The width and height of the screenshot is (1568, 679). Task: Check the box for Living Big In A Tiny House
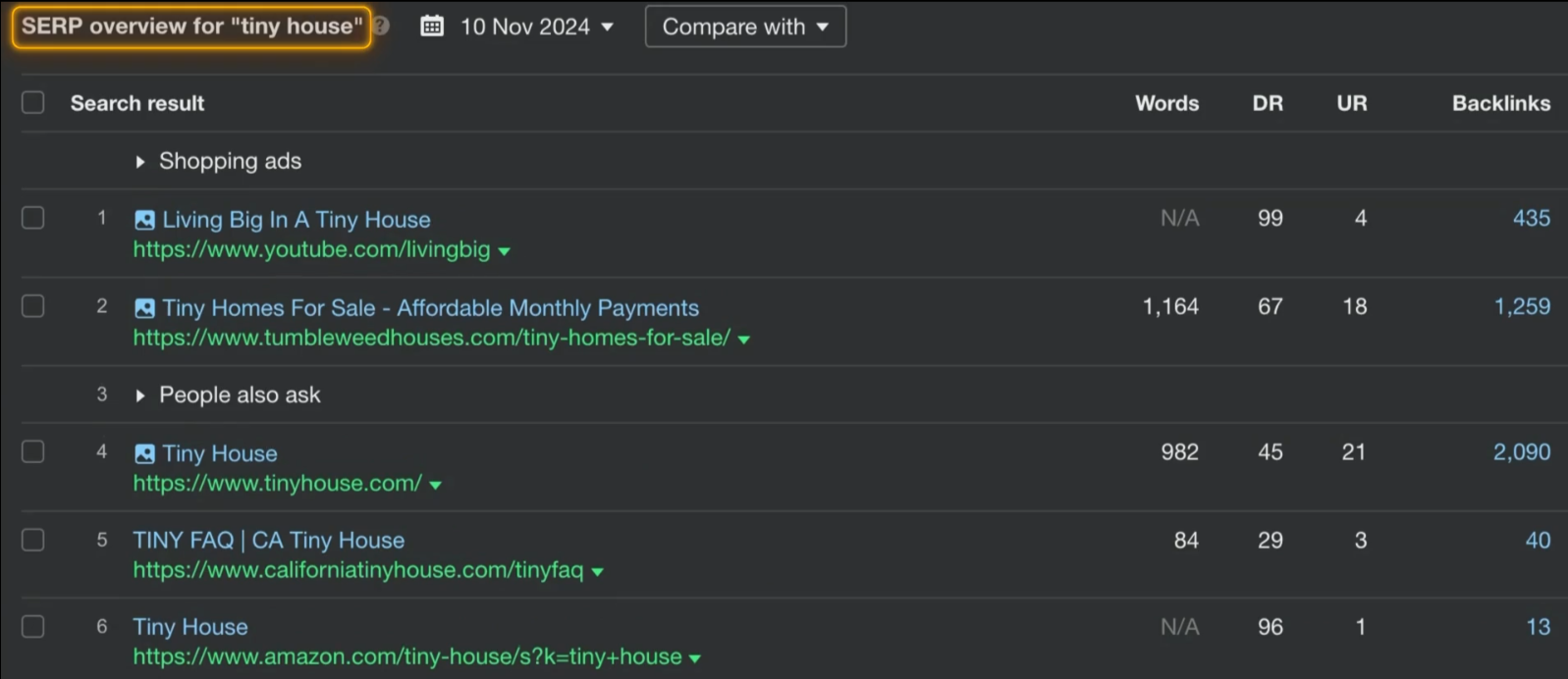[x=33, y=218]
